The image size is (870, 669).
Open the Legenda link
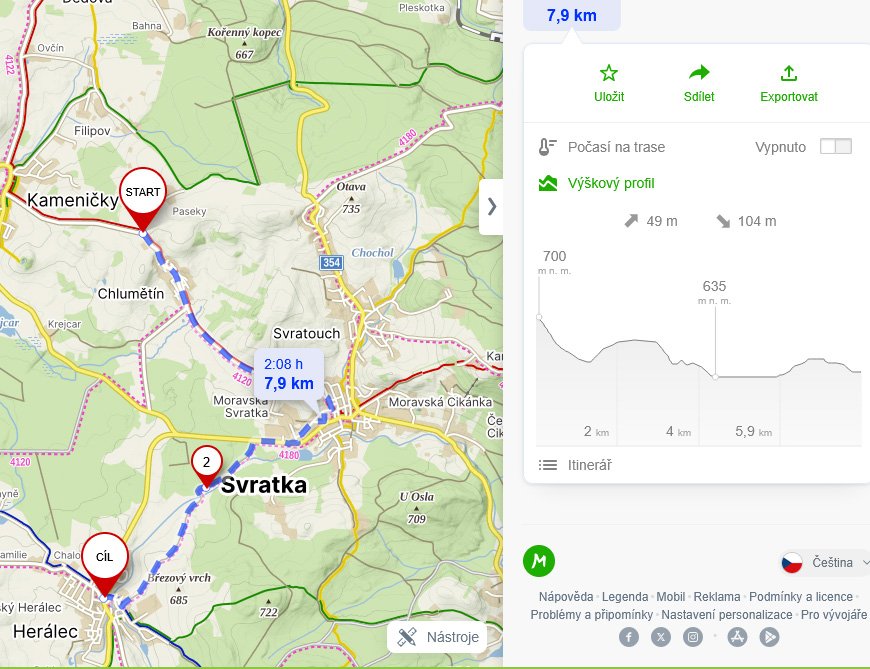tap(624, 596)
